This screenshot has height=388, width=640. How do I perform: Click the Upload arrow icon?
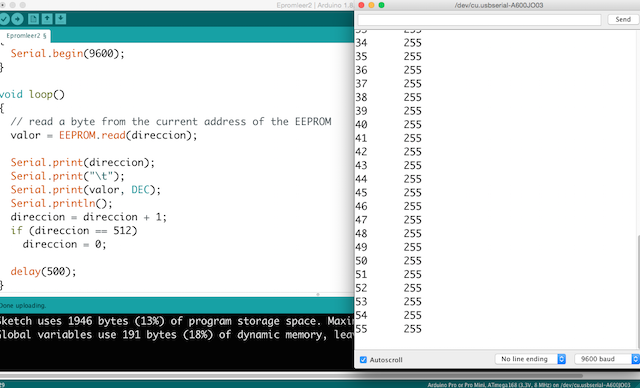tap(17, 19)
